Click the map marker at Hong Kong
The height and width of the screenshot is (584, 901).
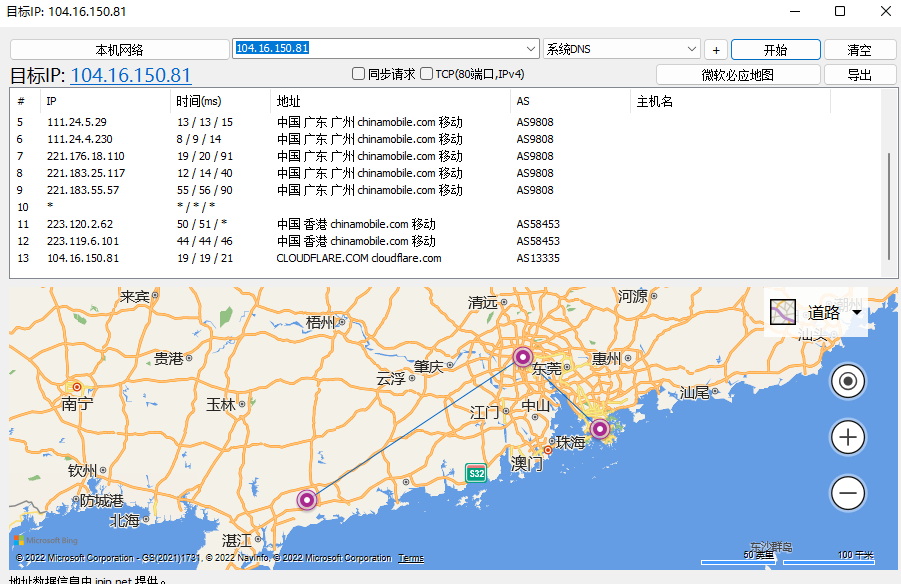[x=599, y=429]
